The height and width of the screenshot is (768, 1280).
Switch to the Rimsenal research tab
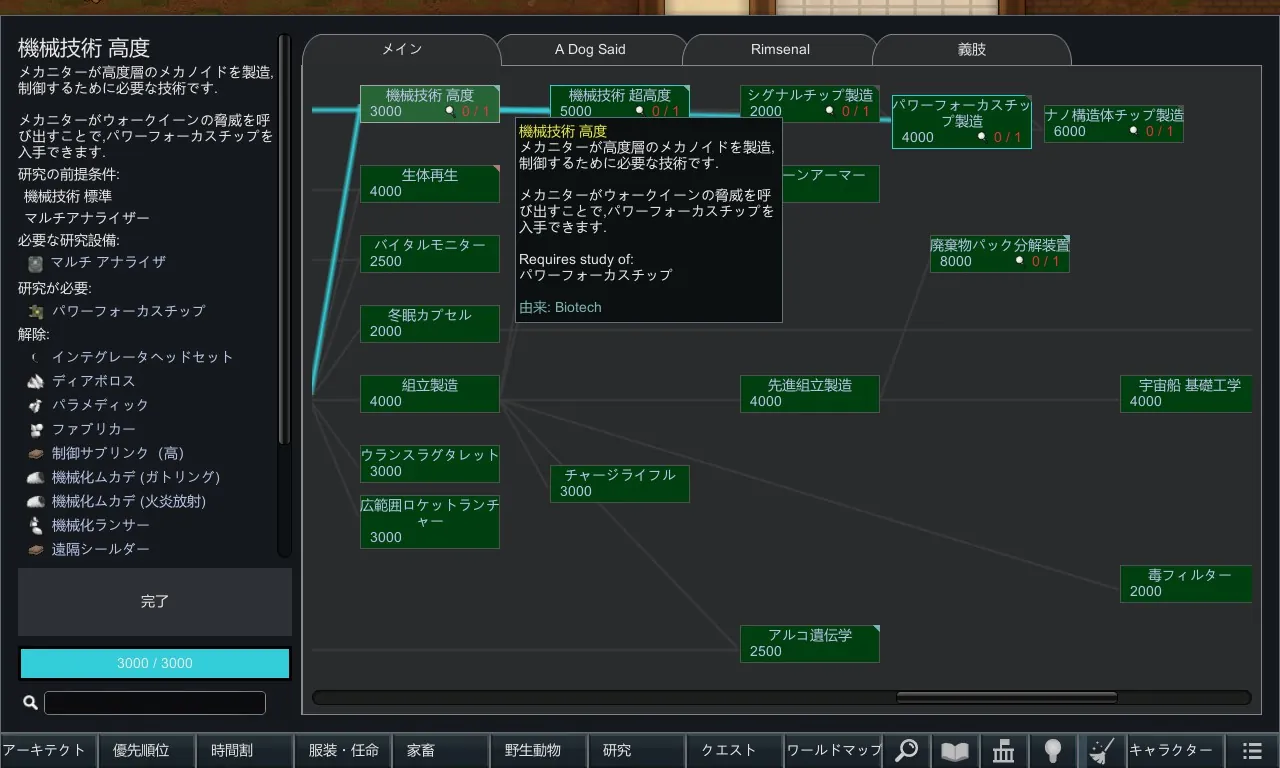tap(780, 49)
